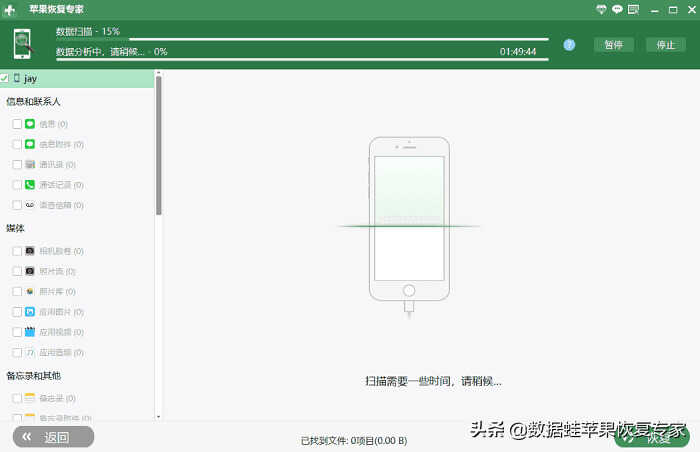Click the 相机胶卷 camera roll icon
Viewport: 700px width, 452px height.
[30, 251]
